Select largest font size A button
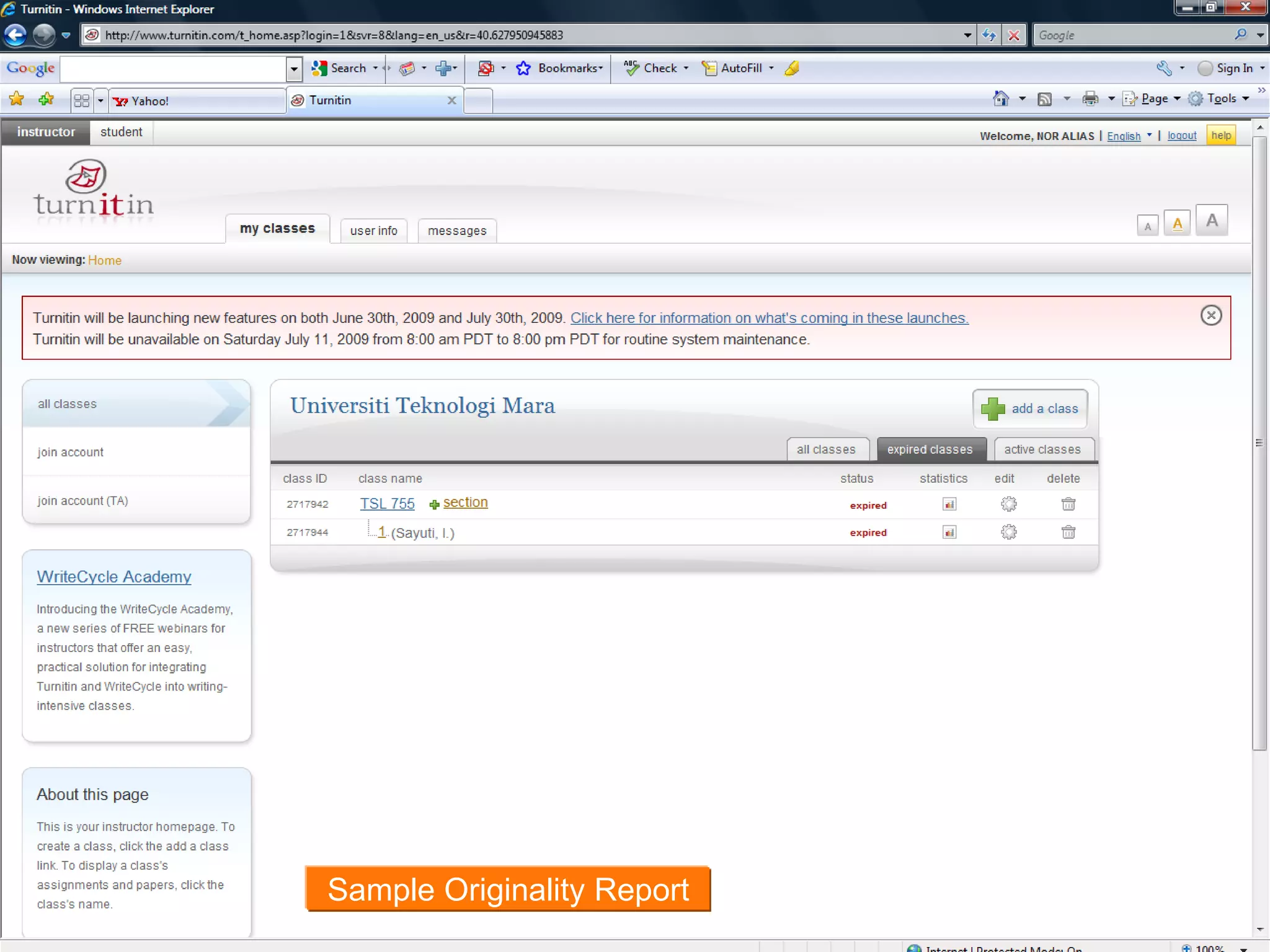The image size is (1270, 952). pyautogui.click(x=1211, y=220)
